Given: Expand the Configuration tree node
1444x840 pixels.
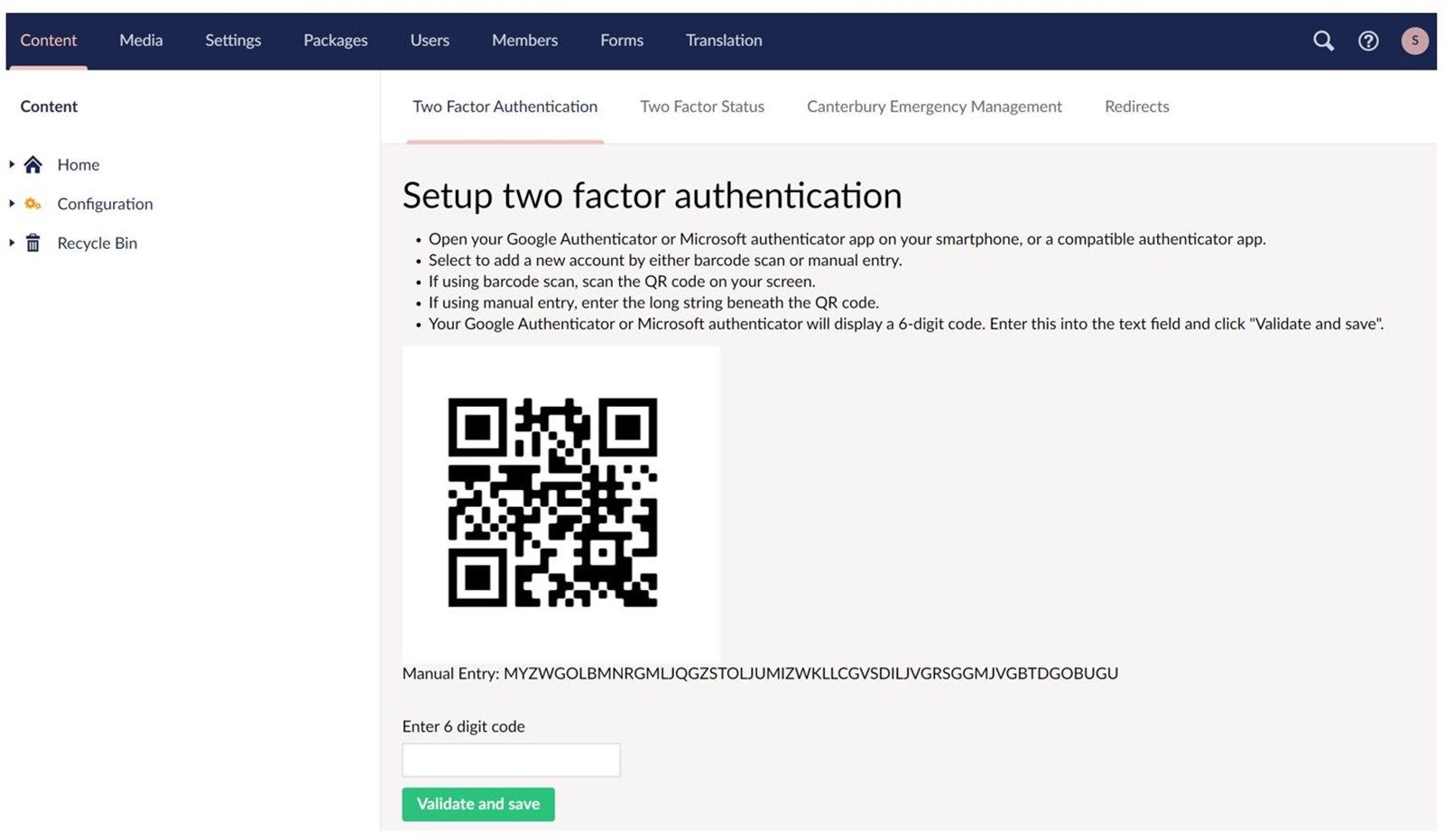Looking at the screenshot, I should coord(12,204).
